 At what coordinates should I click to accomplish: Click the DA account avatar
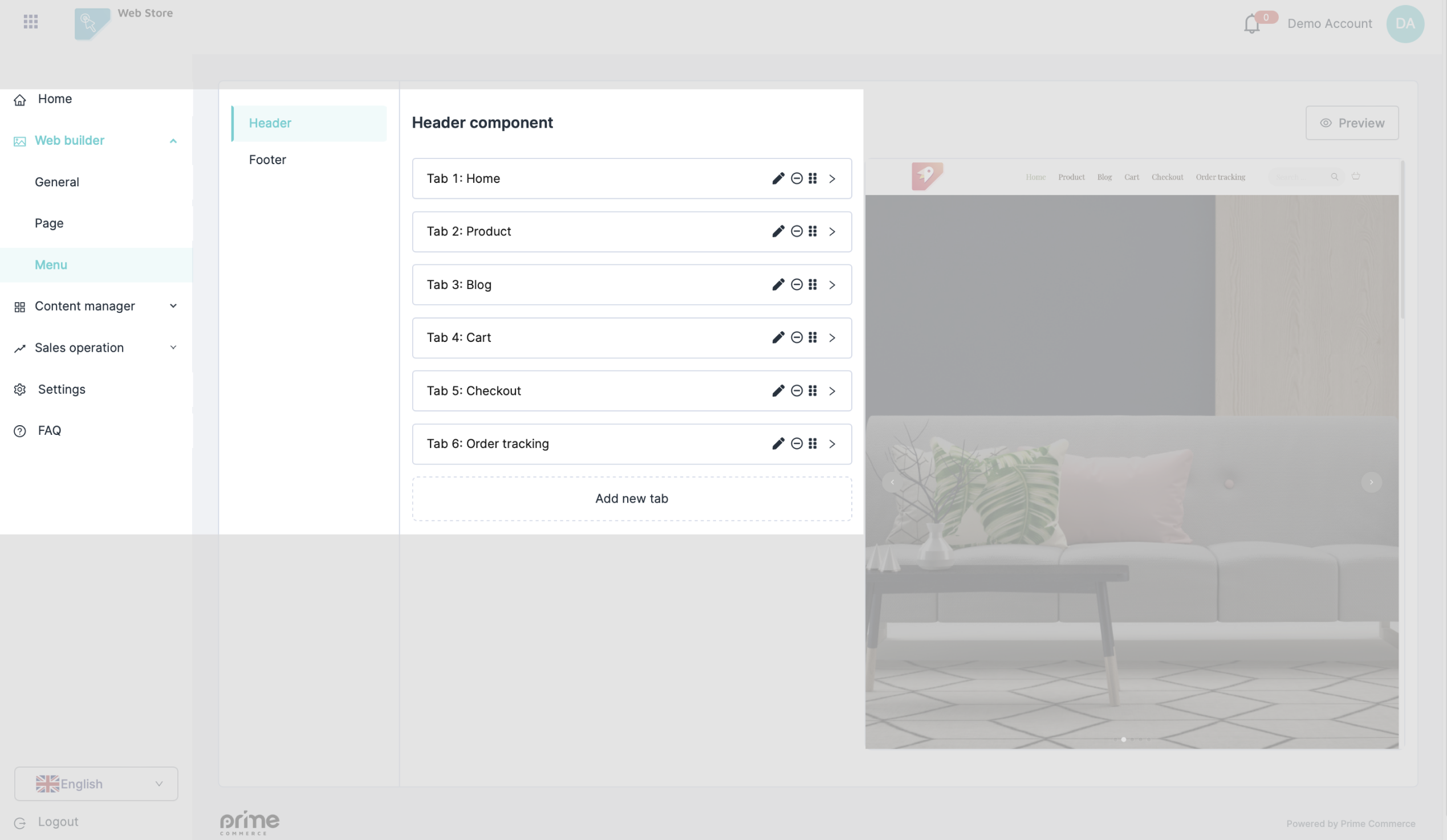(x=1404, y=24)
